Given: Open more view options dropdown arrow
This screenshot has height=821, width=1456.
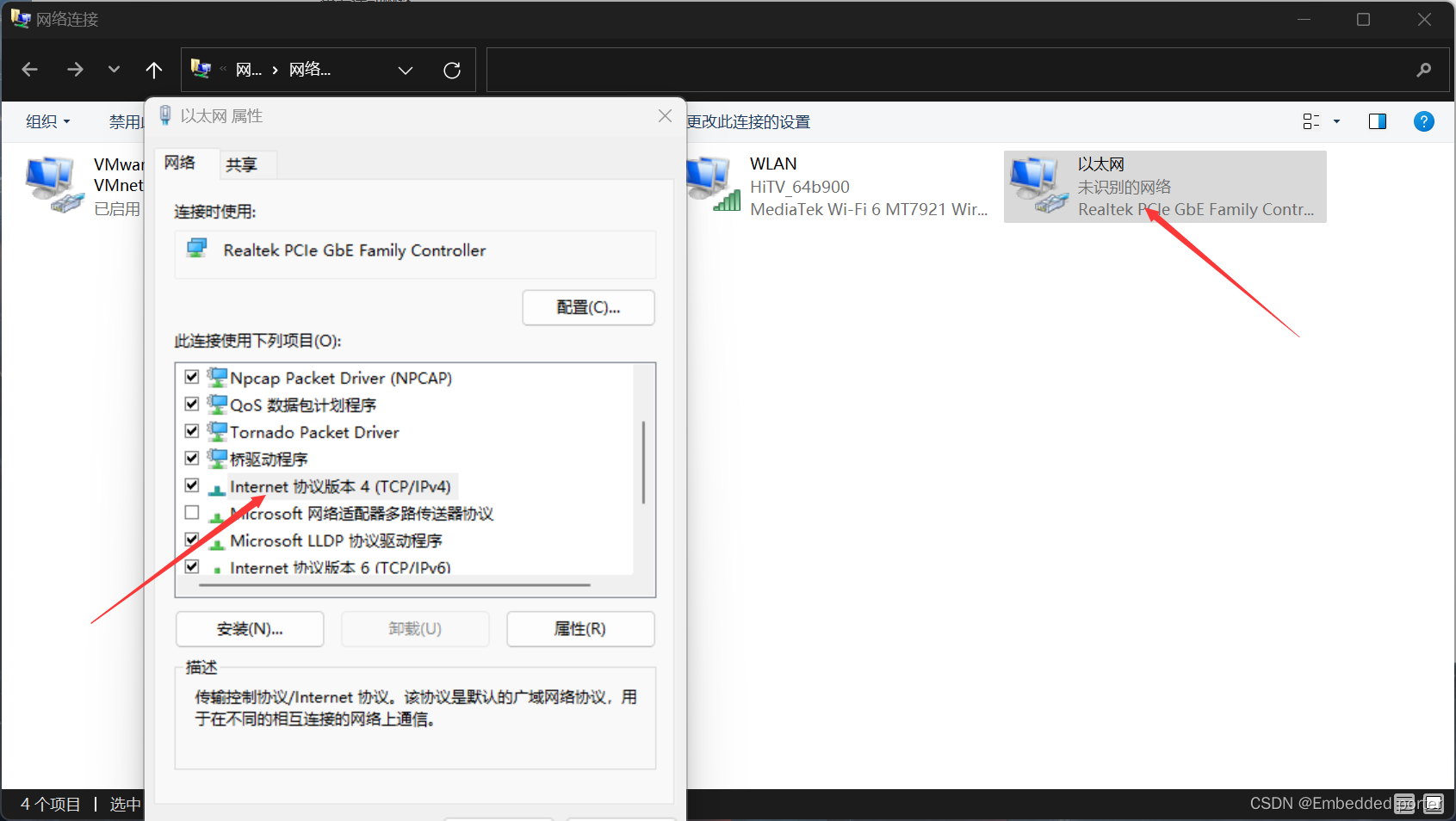Looking at the screenshot, I should pos(1337,121).
